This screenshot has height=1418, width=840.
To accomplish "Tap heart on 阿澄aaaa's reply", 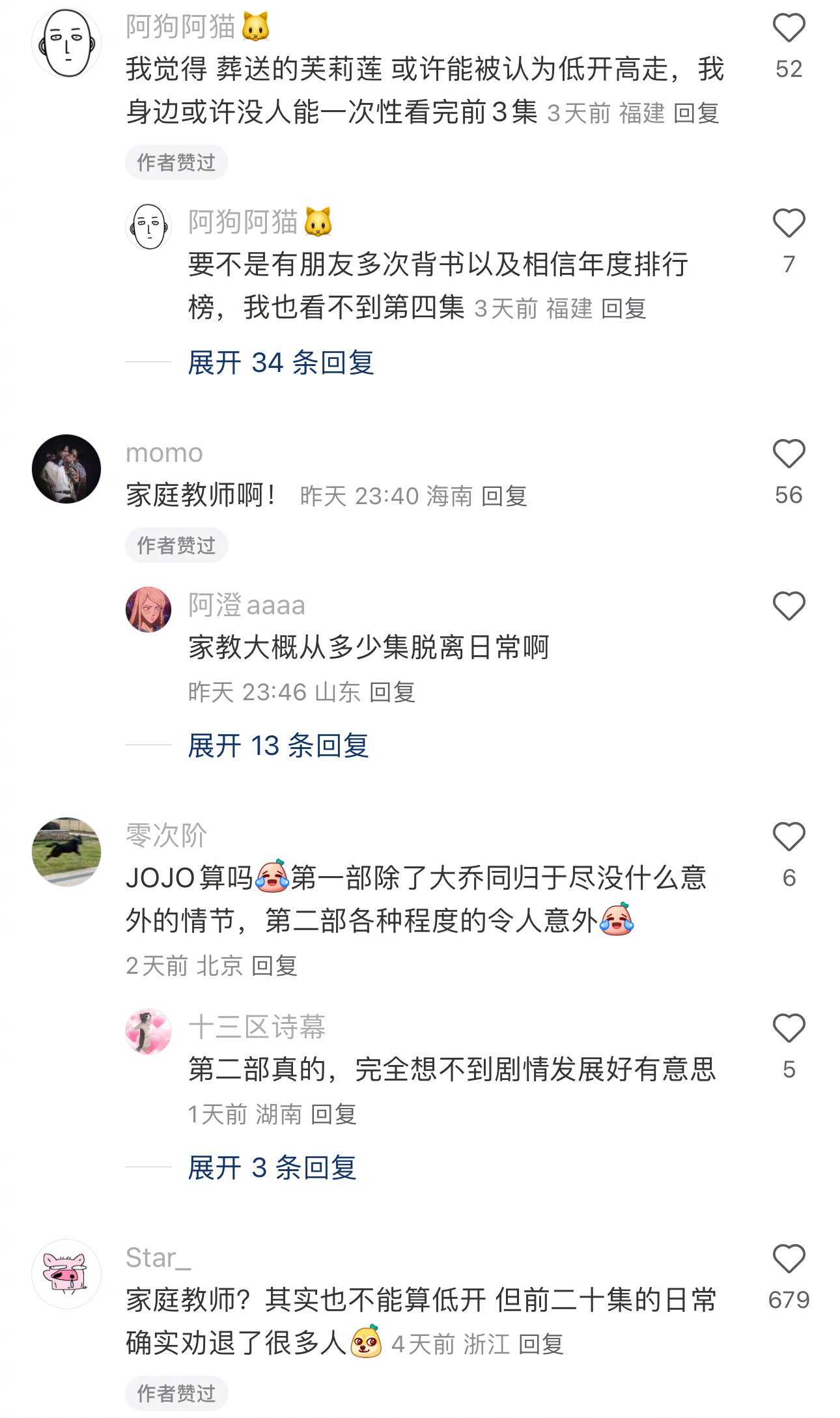I will [x=789, y=606].
